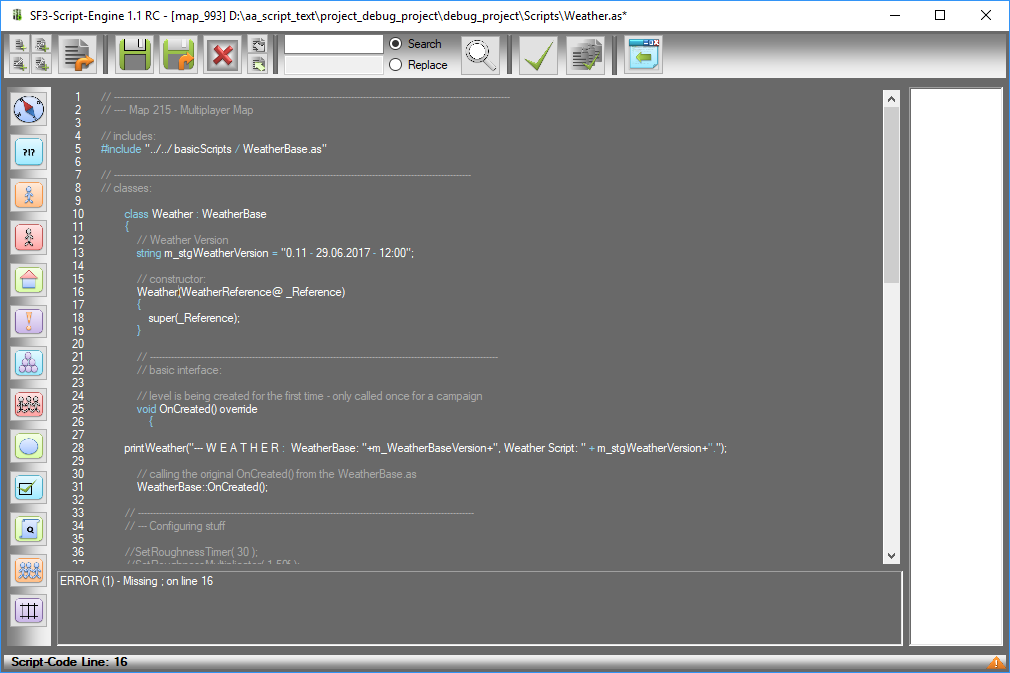Click the white right-side panel
The image size is (1010, 673).
point(956,367)
